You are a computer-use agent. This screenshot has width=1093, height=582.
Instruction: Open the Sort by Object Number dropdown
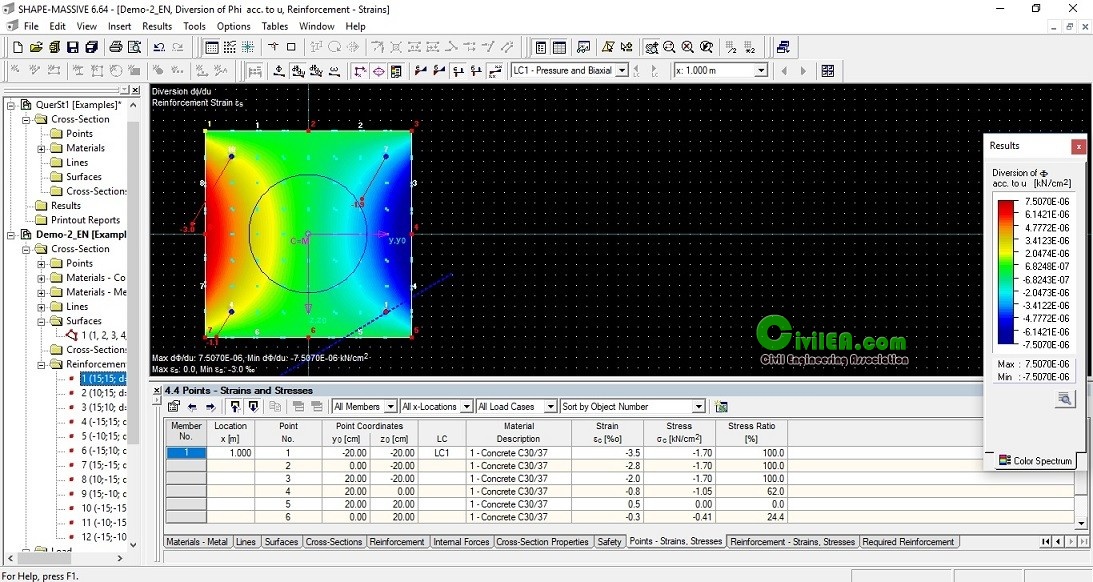698,407
